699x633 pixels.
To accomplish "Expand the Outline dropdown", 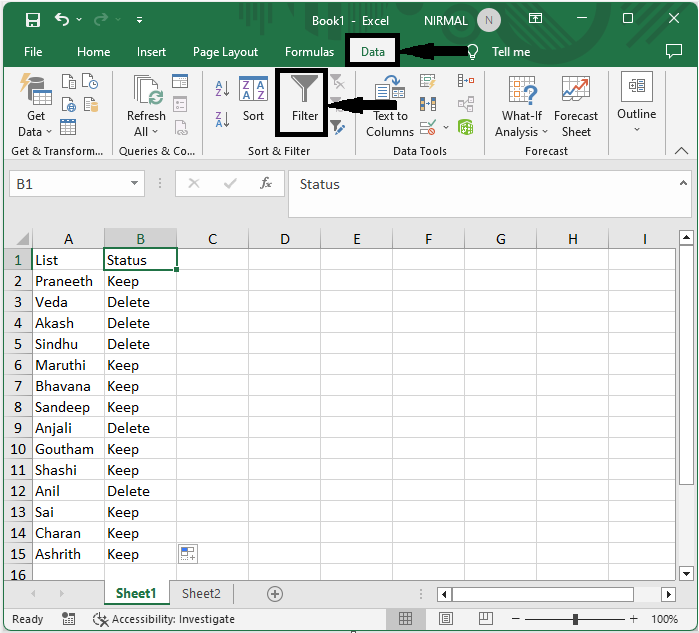I will click(x=637, y=103).
